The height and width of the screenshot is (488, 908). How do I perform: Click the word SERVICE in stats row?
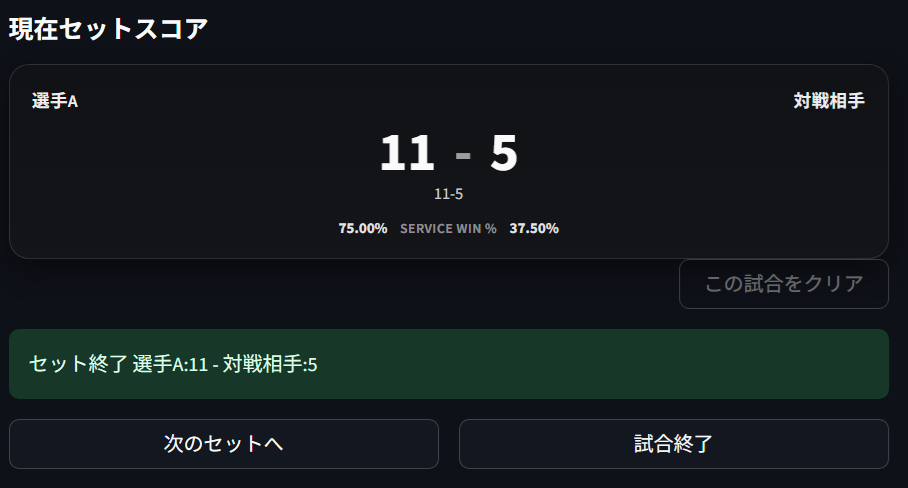(x=427, y=228)
